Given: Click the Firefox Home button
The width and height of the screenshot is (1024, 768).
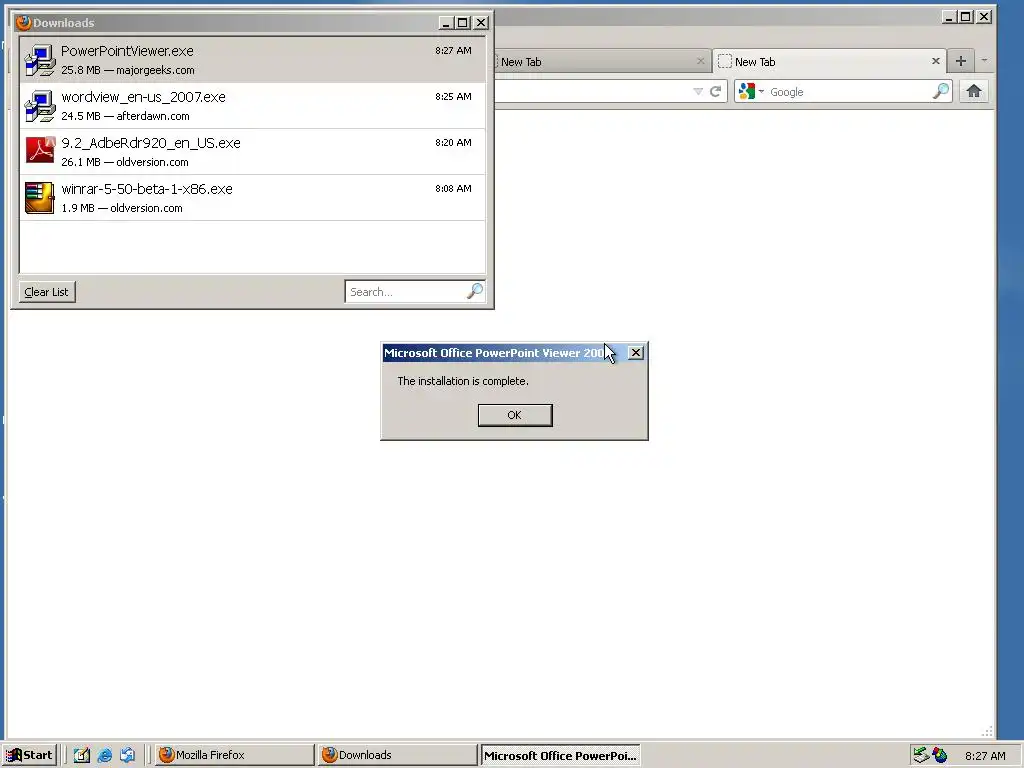Looking at the screenshot, I should (974, 91).
